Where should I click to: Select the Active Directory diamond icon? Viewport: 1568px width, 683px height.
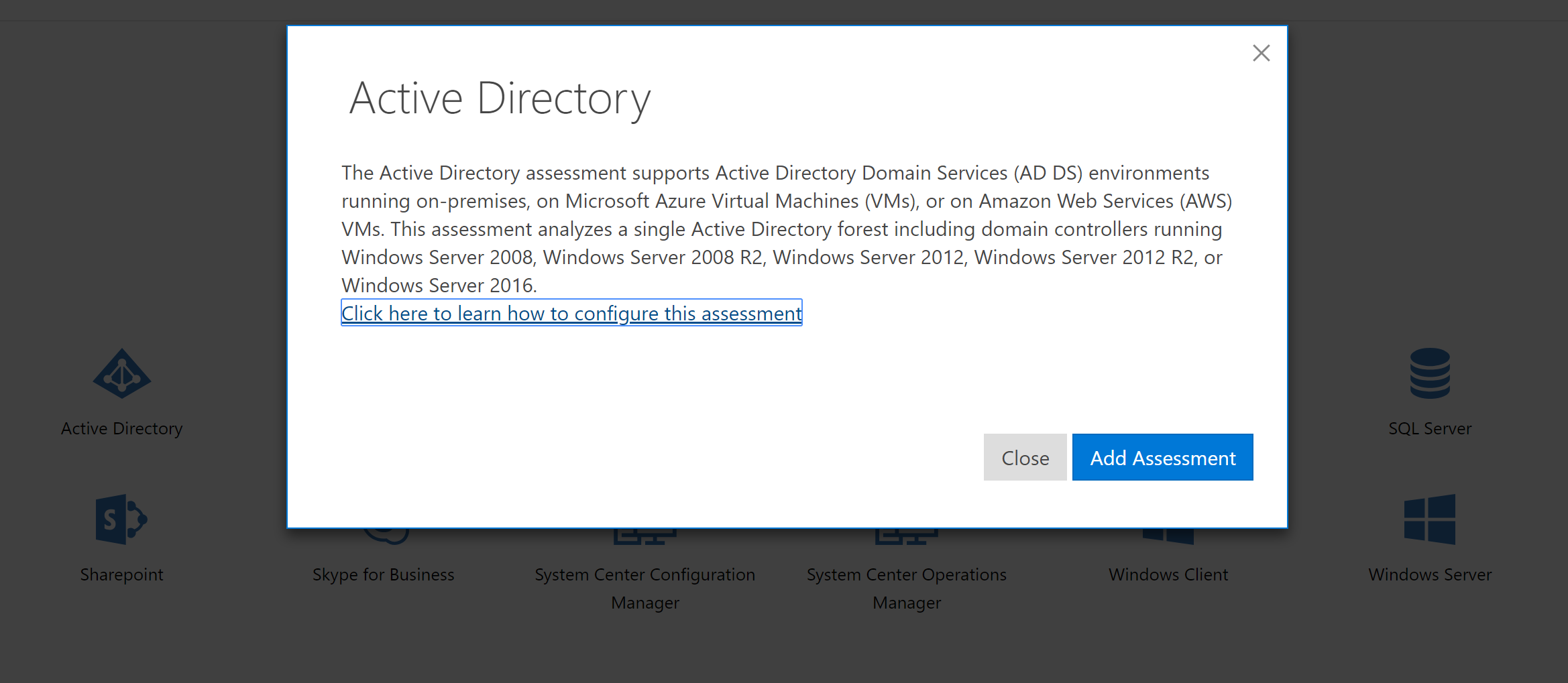(x=121, y=373)
